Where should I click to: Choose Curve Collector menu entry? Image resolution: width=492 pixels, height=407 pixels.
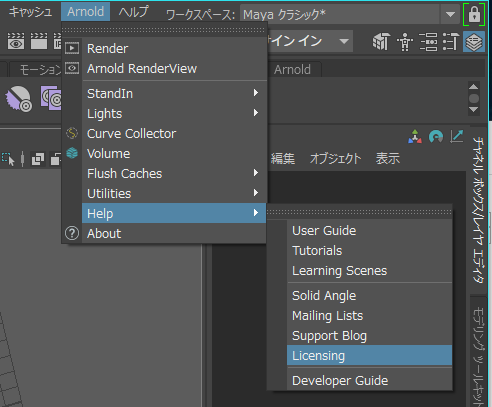click(x=174, y=133)
